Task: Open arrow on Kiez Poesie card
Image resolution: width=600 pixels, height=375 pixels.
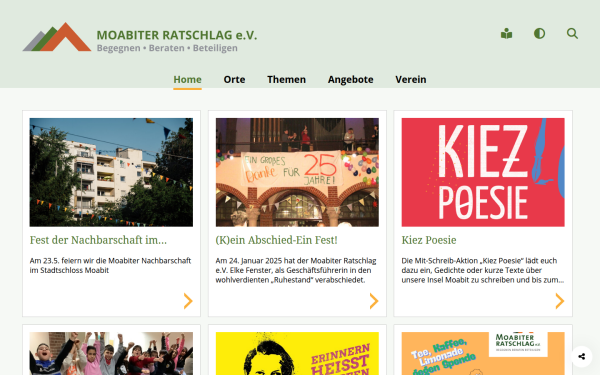Action: pyautogui.click(x=560, y=301)
